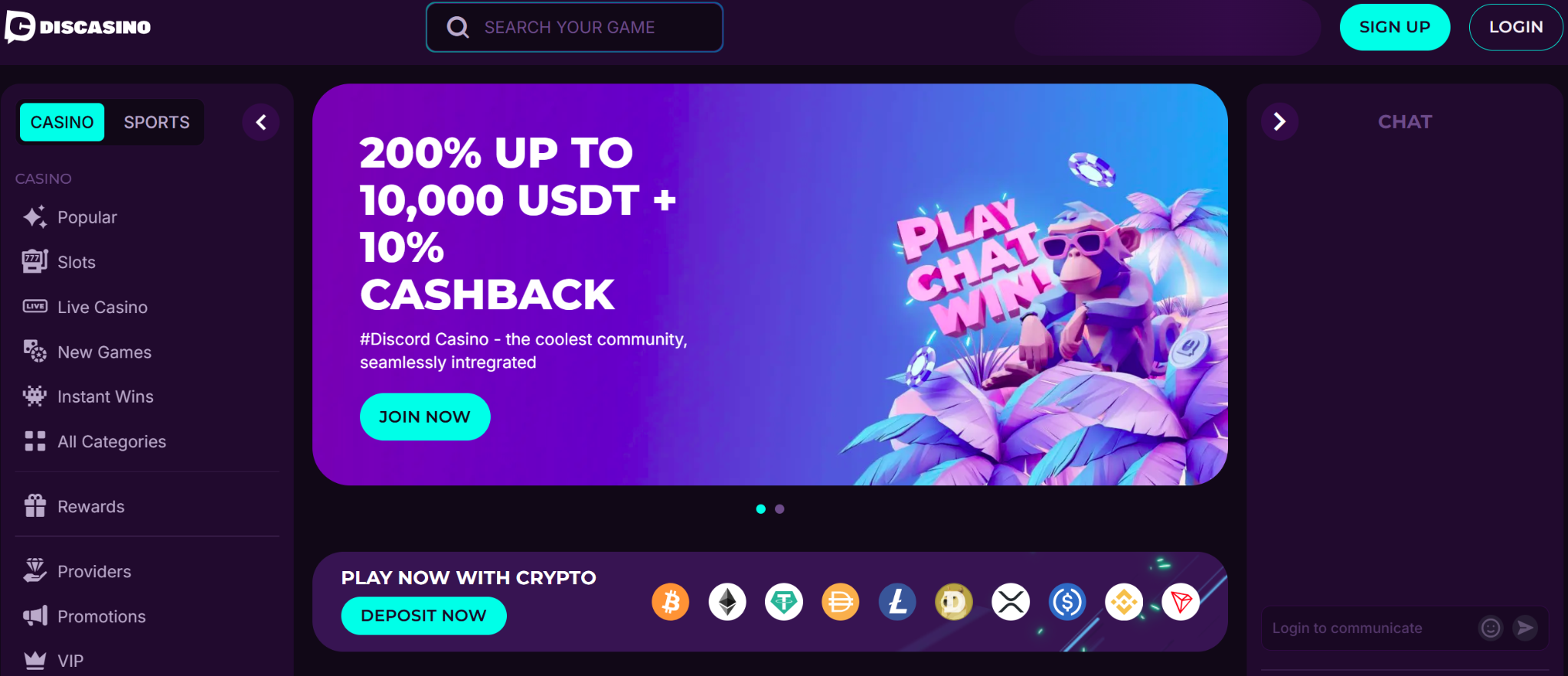The image size is (1568, 676).
Task: Click the JOIN NOW button
Action: click(x=425, y=417)
